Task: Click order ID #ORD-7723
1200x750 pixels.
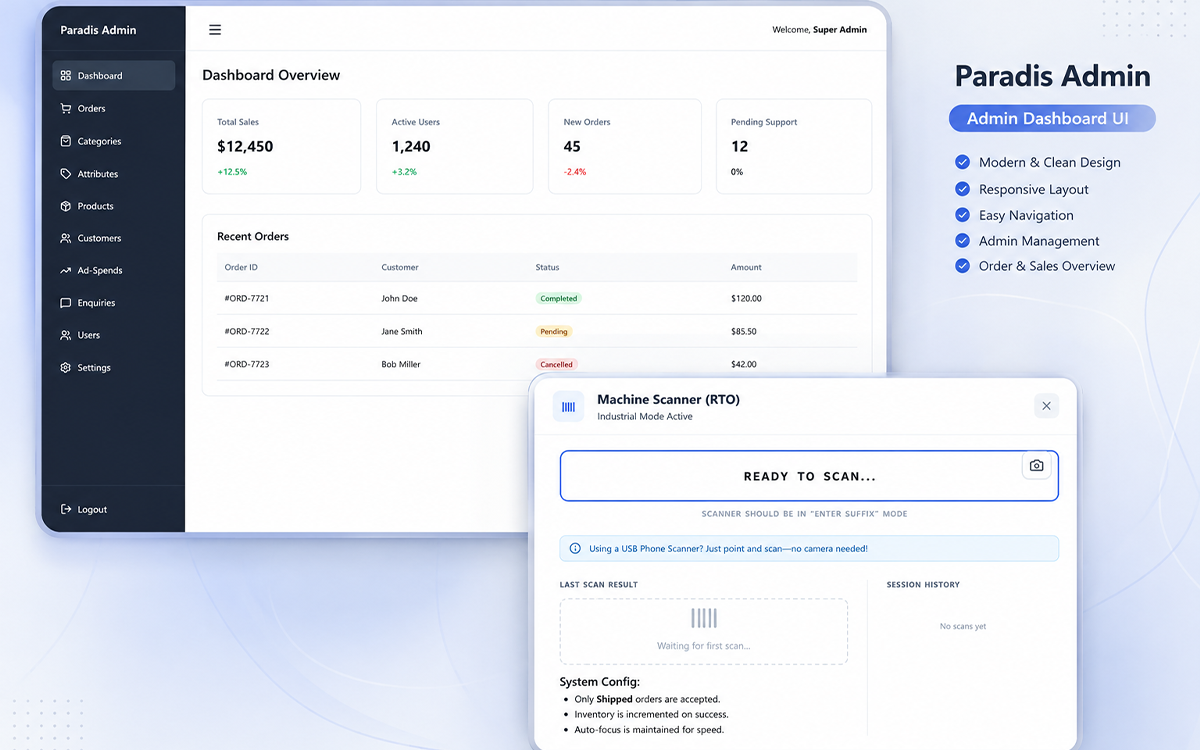Action: [x=247, y=365]
